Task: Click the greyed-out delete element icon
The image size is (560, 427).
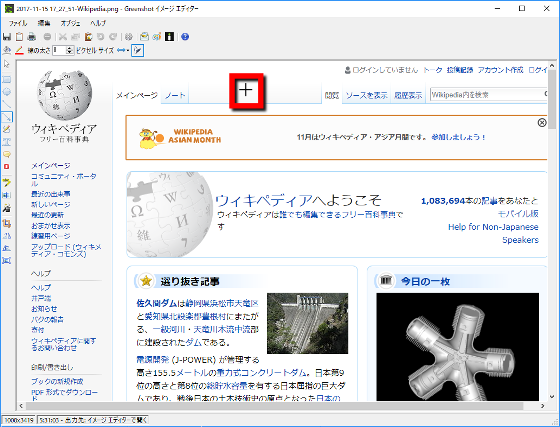Action: 47,36
